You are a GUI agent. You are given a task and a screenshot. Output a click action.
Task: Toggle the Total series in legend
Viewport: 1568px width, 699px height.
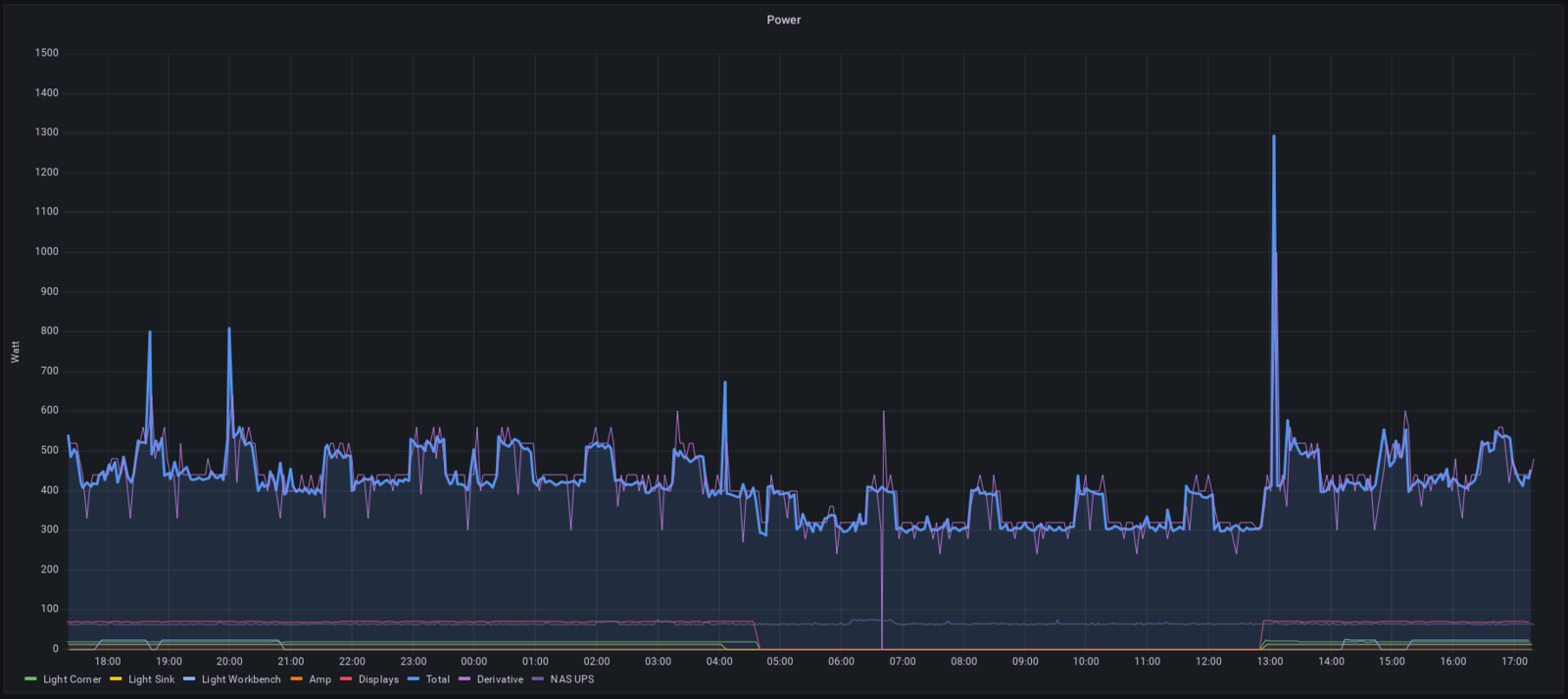pos(438,679)
